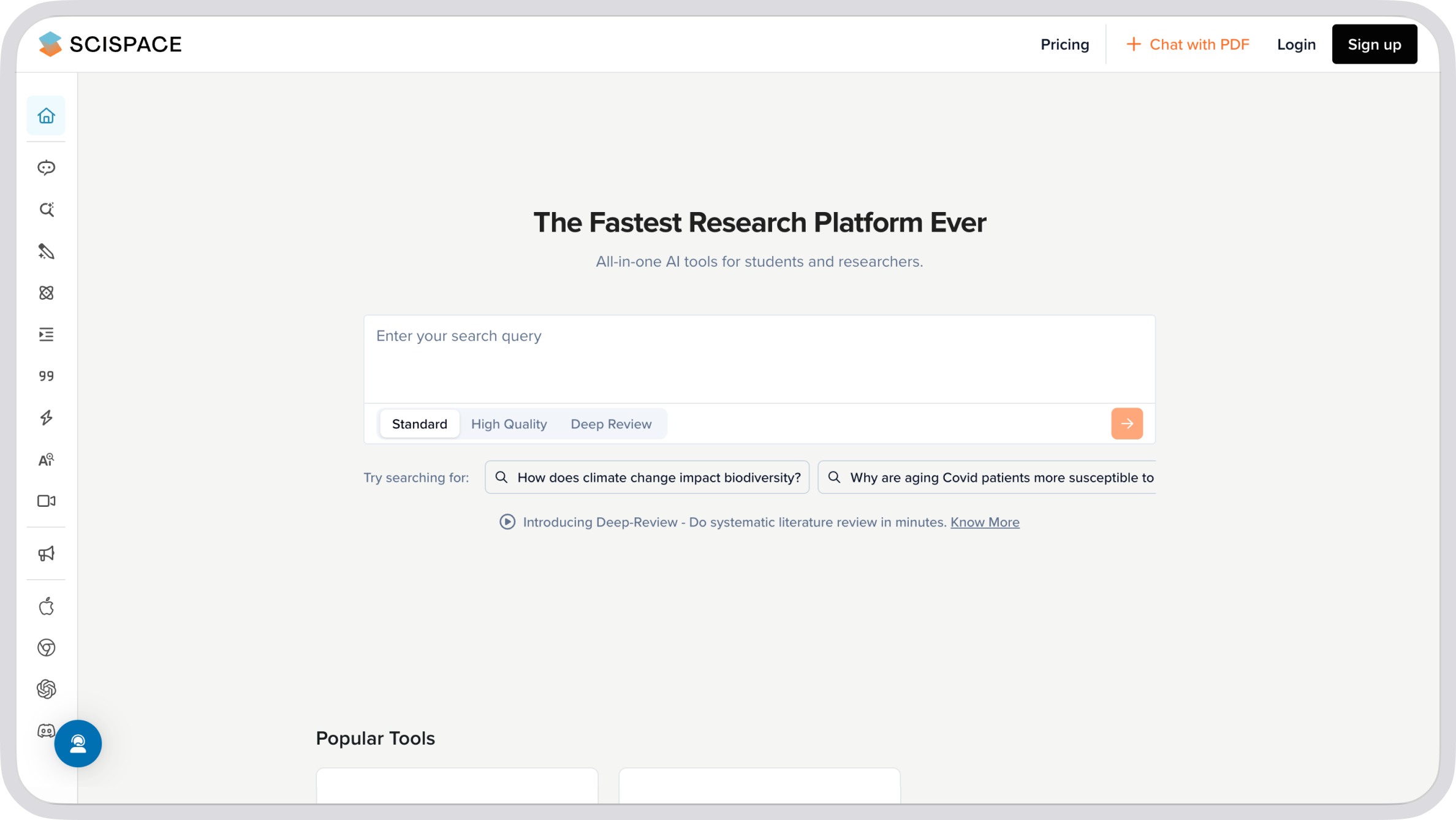Keep Standard mode selected in search bar

coord(419,423)
